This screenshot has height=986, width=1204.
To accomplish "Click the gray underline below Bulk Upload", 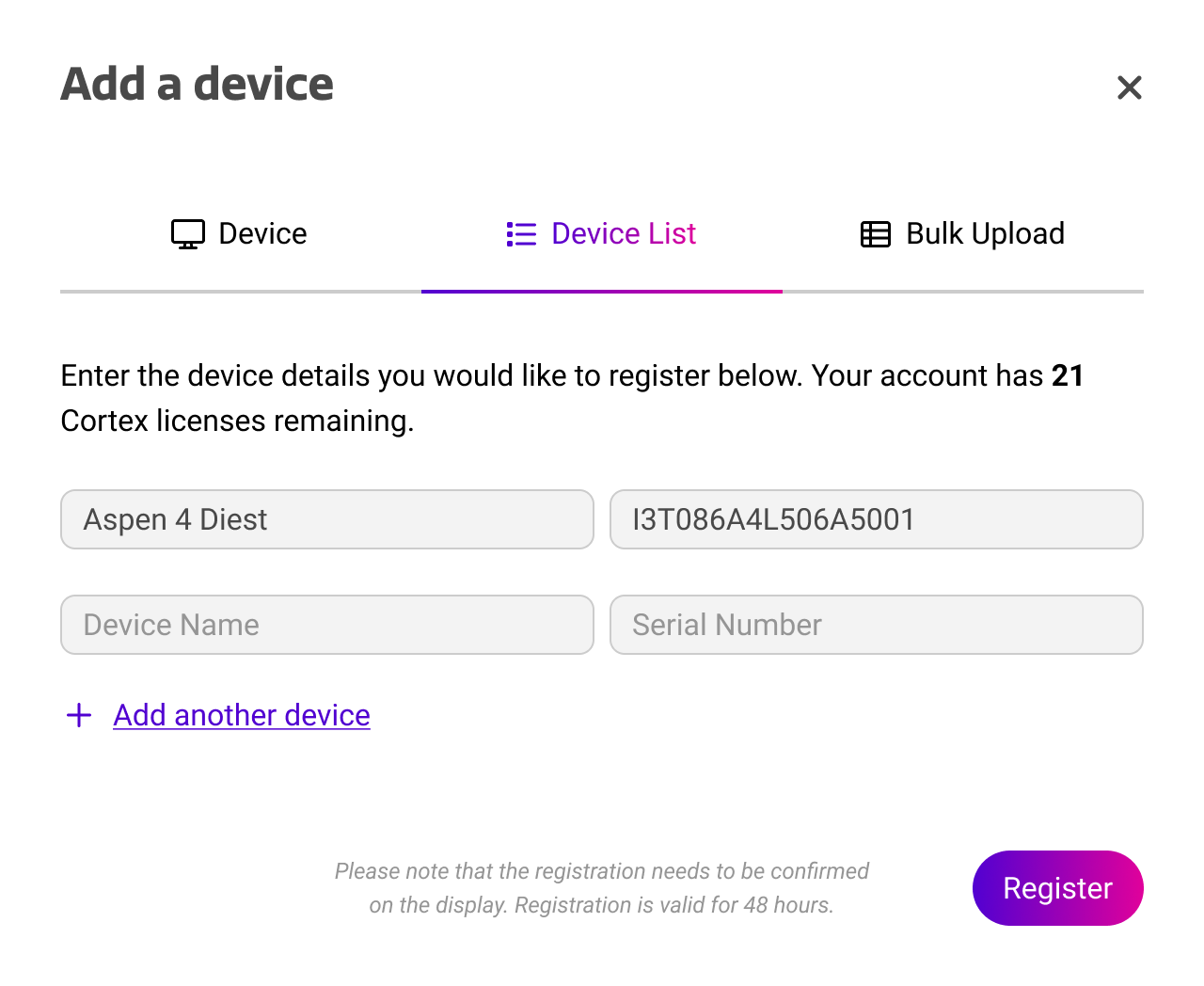I will tap(963, 292).
